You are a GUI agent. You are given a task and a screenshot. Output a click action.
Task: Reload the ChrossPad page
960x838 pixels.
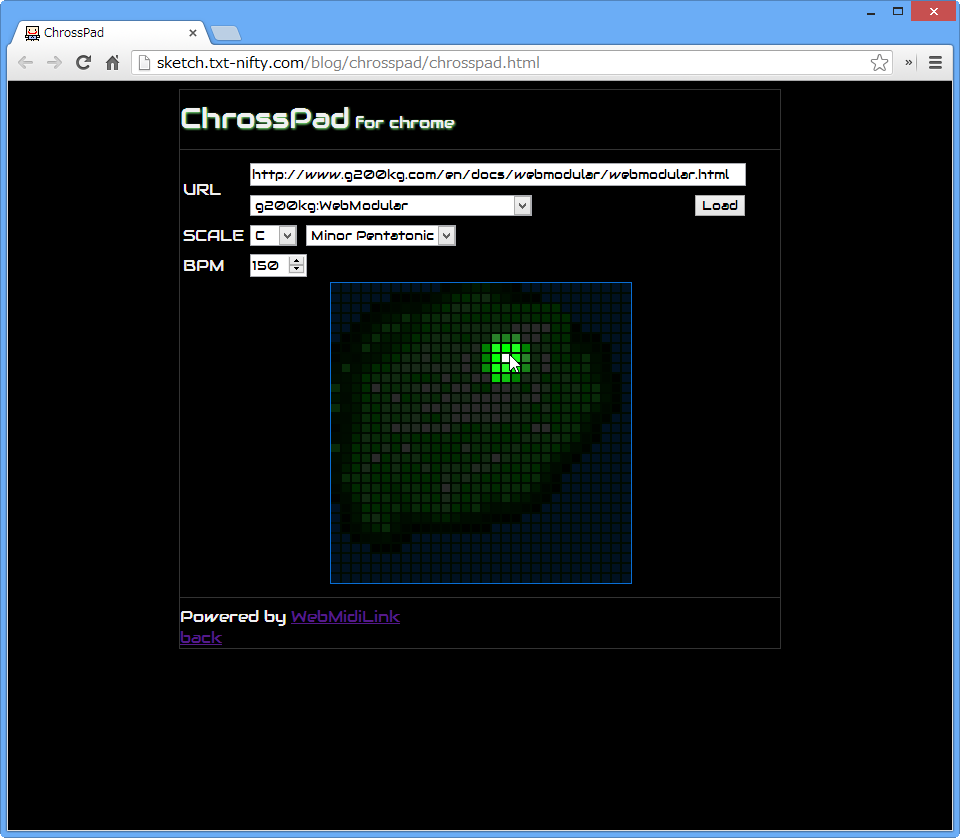83,62
